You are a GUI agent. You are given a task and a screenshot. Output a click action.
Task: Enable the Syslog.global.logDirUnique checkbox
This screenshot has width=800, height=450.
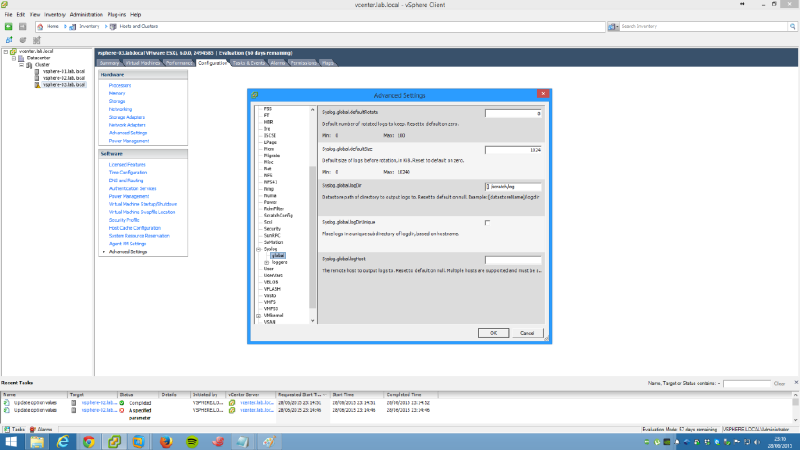tap(487, 222)
